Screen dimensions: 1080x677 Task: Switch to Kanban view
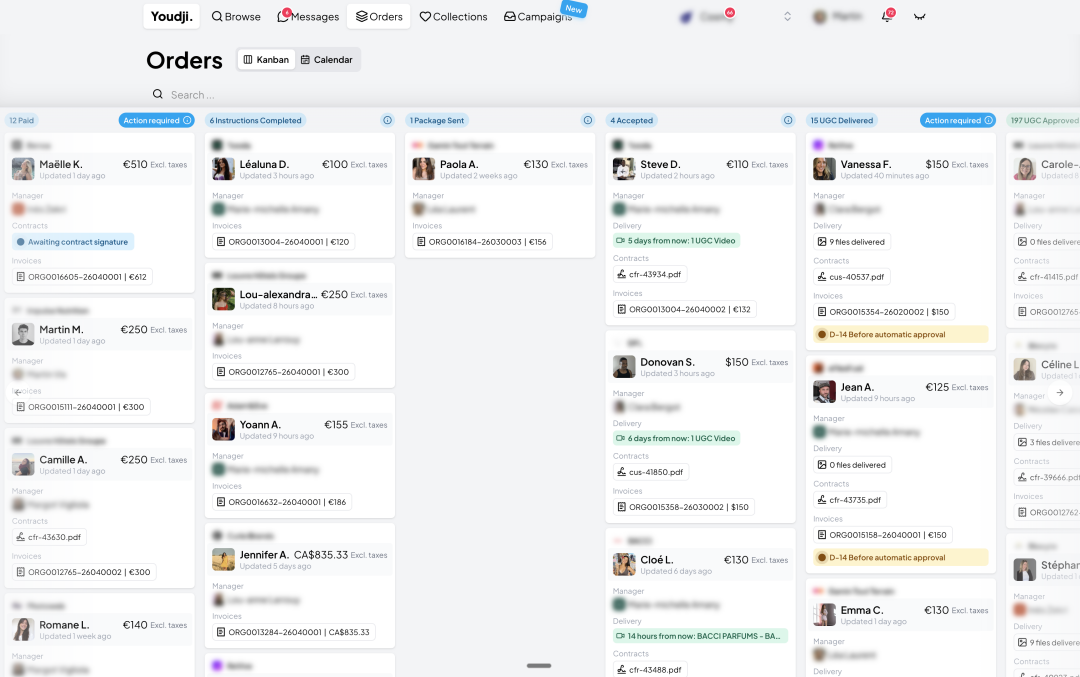(x=266, y=60)
